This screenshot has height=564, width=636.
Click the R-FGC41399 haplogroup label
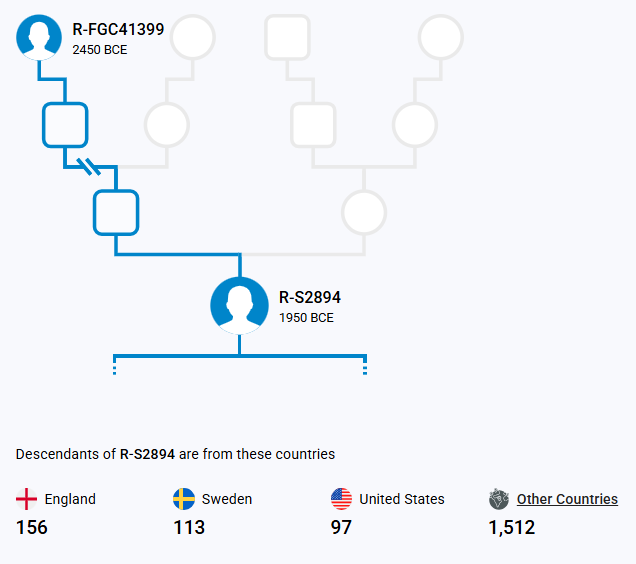pyautogui.click(x=118, y=29)
